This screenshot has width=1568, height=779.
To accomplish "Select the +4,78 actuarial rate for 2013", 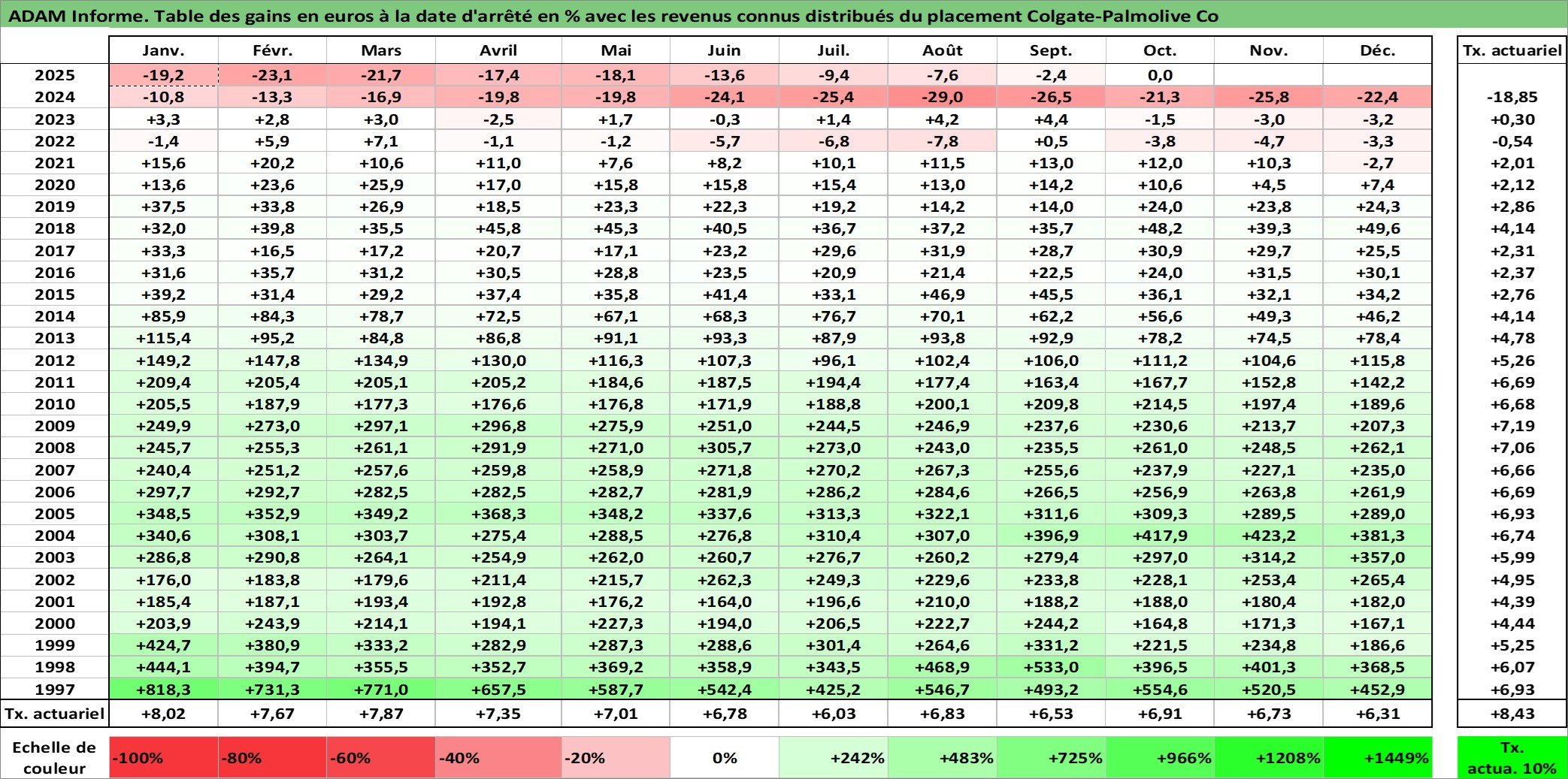I will (1512, 338).
